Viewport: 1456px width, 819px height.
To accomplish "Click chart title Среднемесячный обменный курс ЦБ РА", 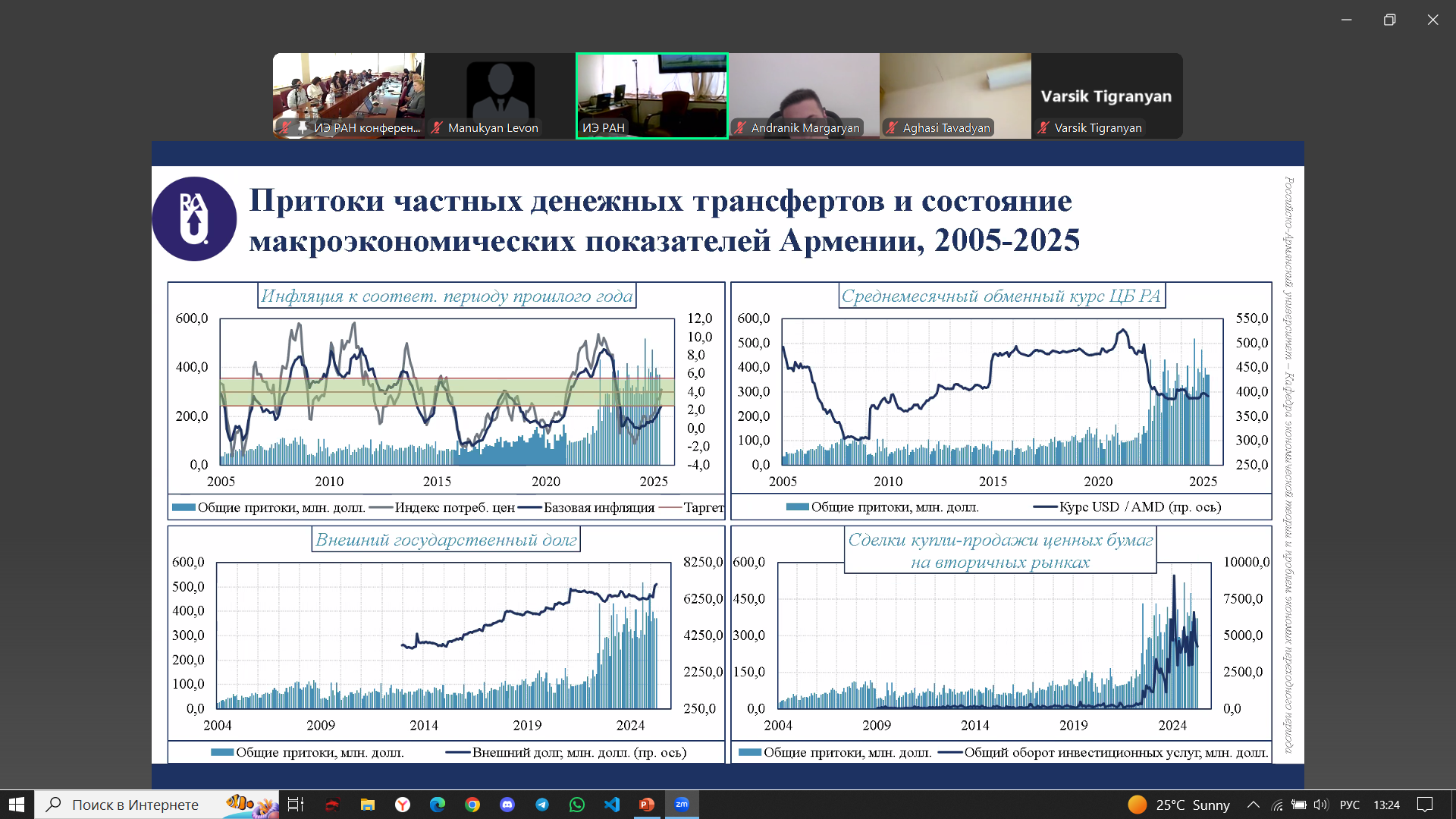I will pyautogui.click(x=1002, y=296).
